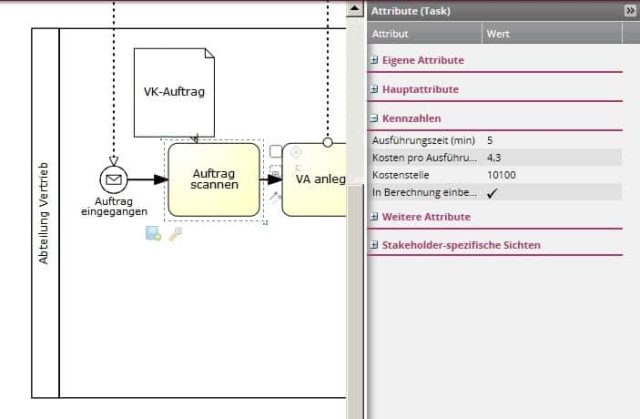The height and width of the screenshot is (419, 640).
Task: Expand the Eigene Attribute section
Action: (375, 60)
